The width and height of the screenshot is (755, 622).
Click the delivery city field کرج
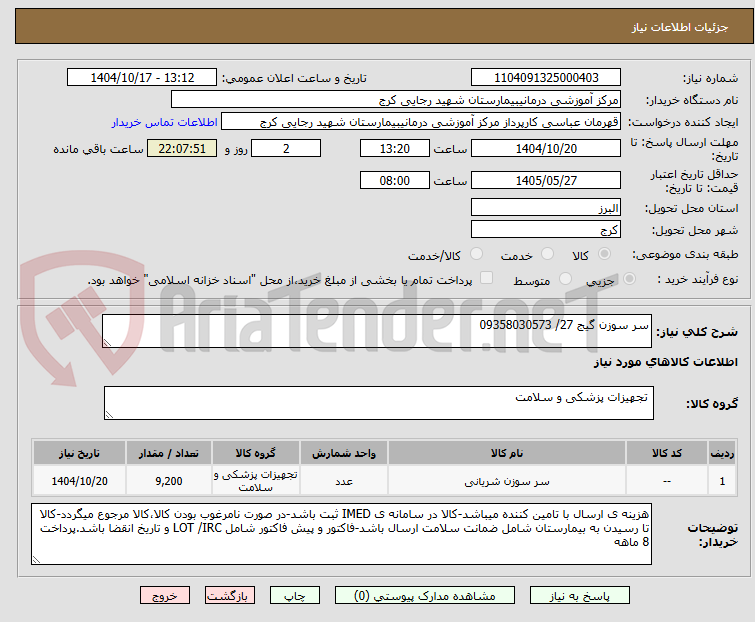pyautogui.click(x=546, y=230)
